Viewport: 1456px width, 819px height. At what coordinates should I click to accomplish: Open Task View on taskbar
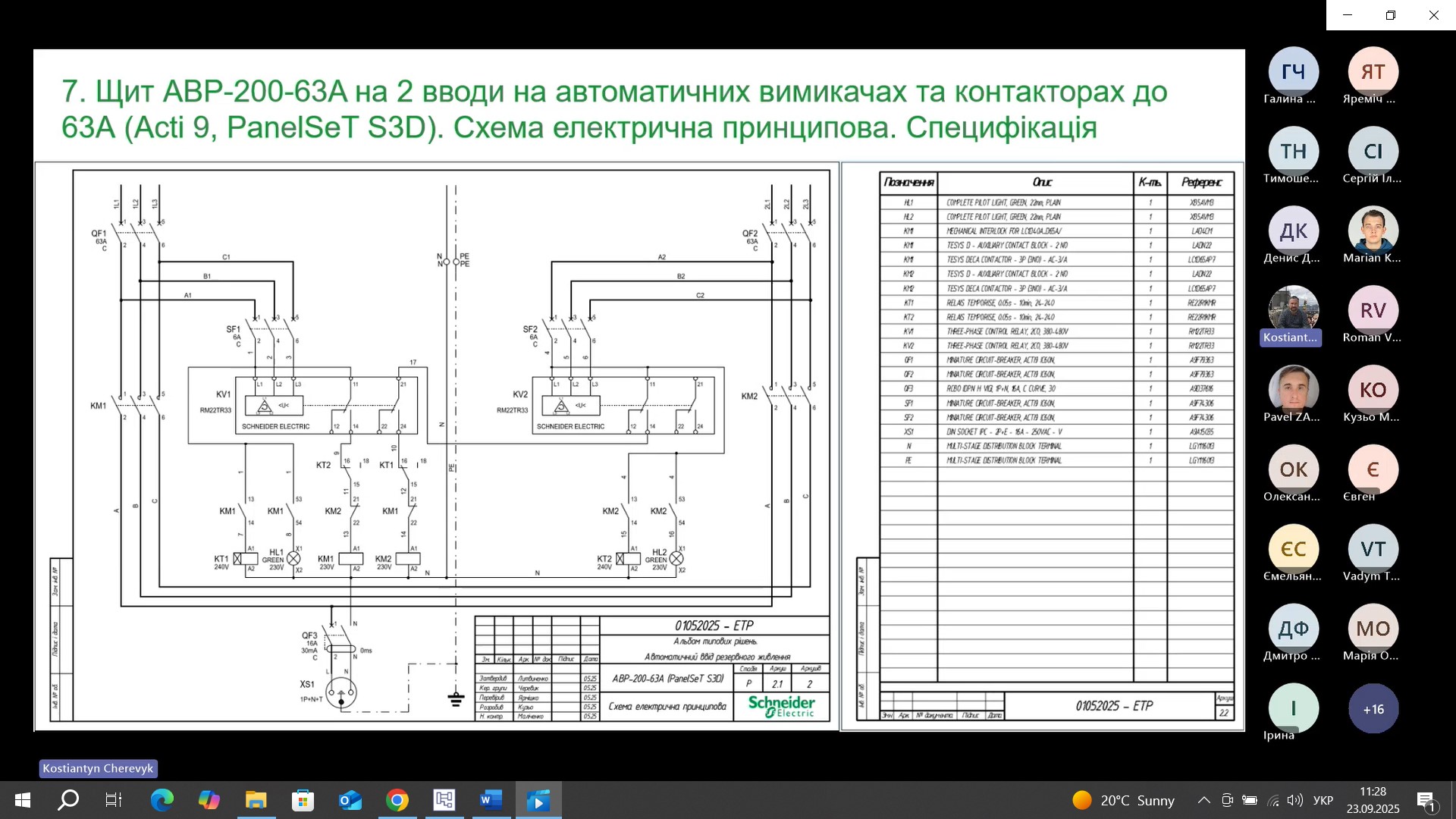pos(114,800)
